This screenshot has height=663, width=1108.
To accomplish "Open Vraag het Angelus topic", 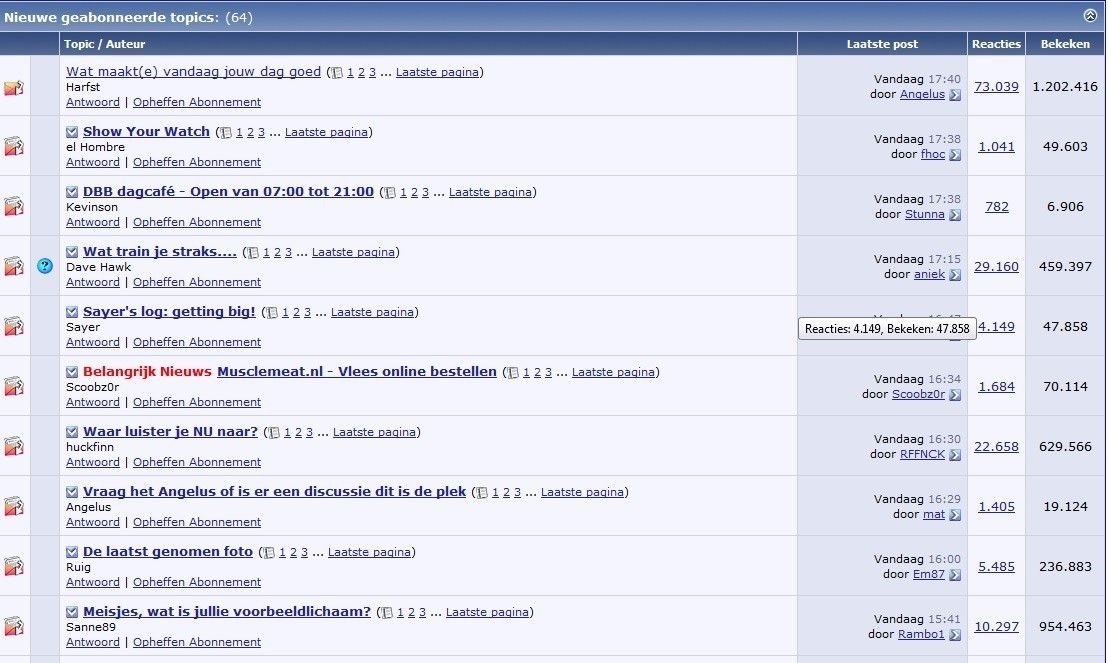I will point(274,492).
